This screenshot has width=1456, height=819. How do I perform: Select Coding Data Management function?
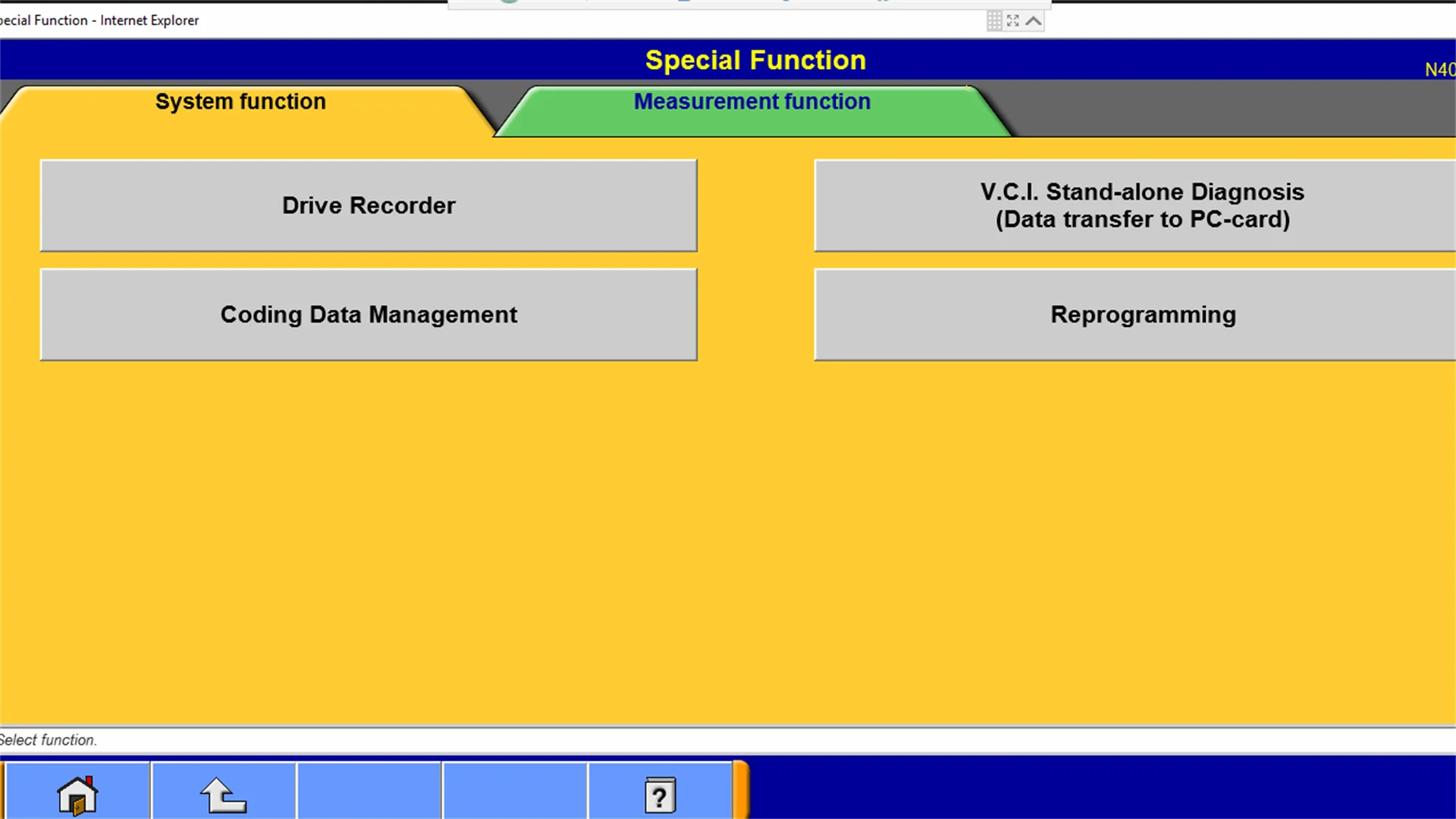pyautogui.click(x=368, y=314)
